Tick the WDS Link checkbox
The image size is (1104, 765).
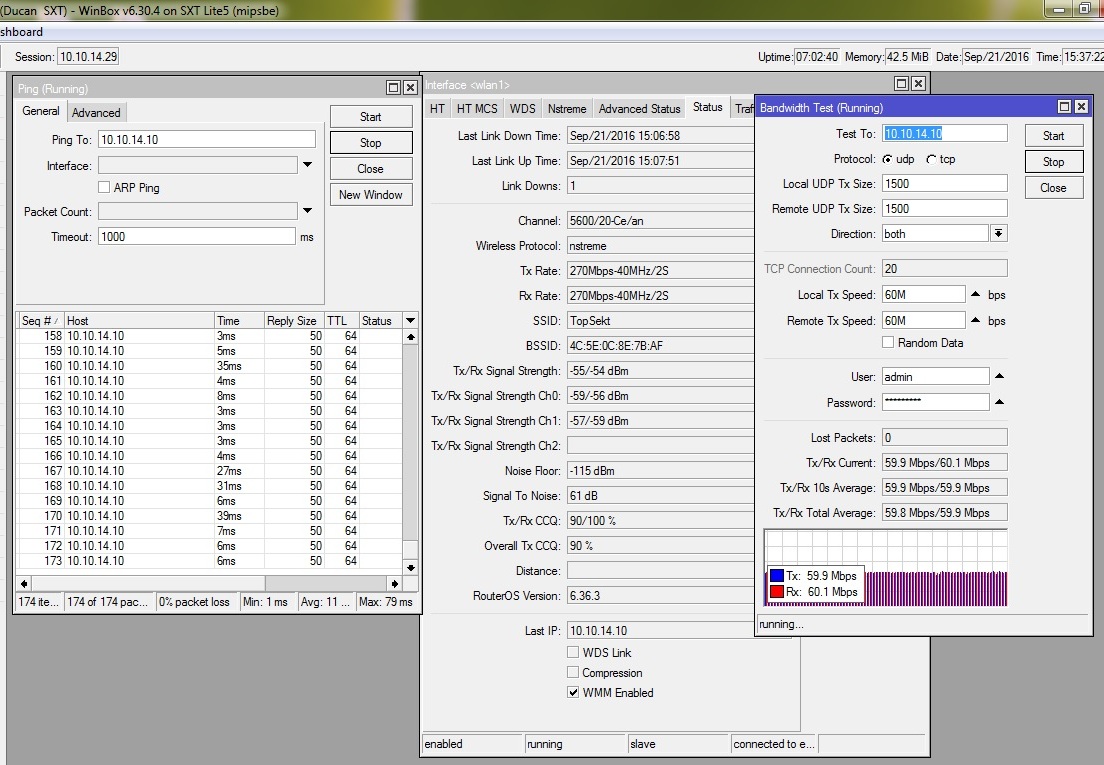pyautogui.click(x=573, y=652)
